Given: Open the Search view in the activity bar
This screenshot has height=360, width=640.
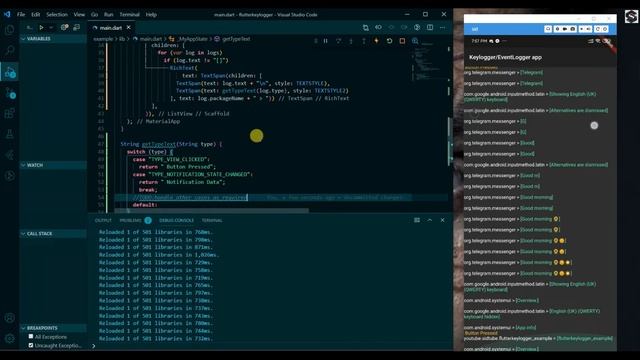Looking at the screenshot, I should click(9, 51).
